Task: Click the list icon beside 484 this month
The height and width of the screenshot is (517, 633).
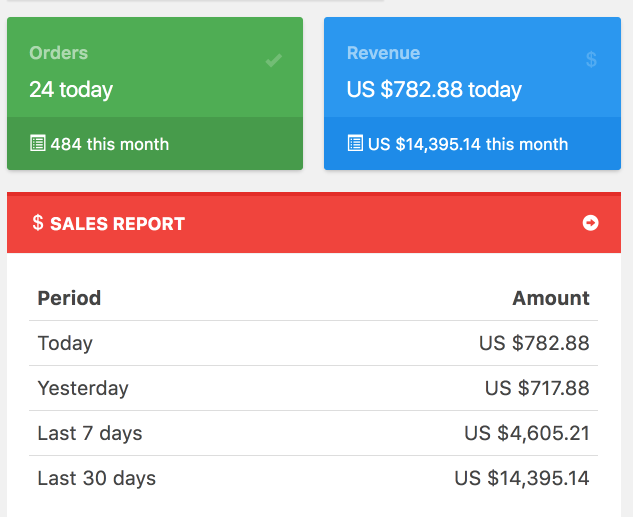Action: (x=38, y=144)
